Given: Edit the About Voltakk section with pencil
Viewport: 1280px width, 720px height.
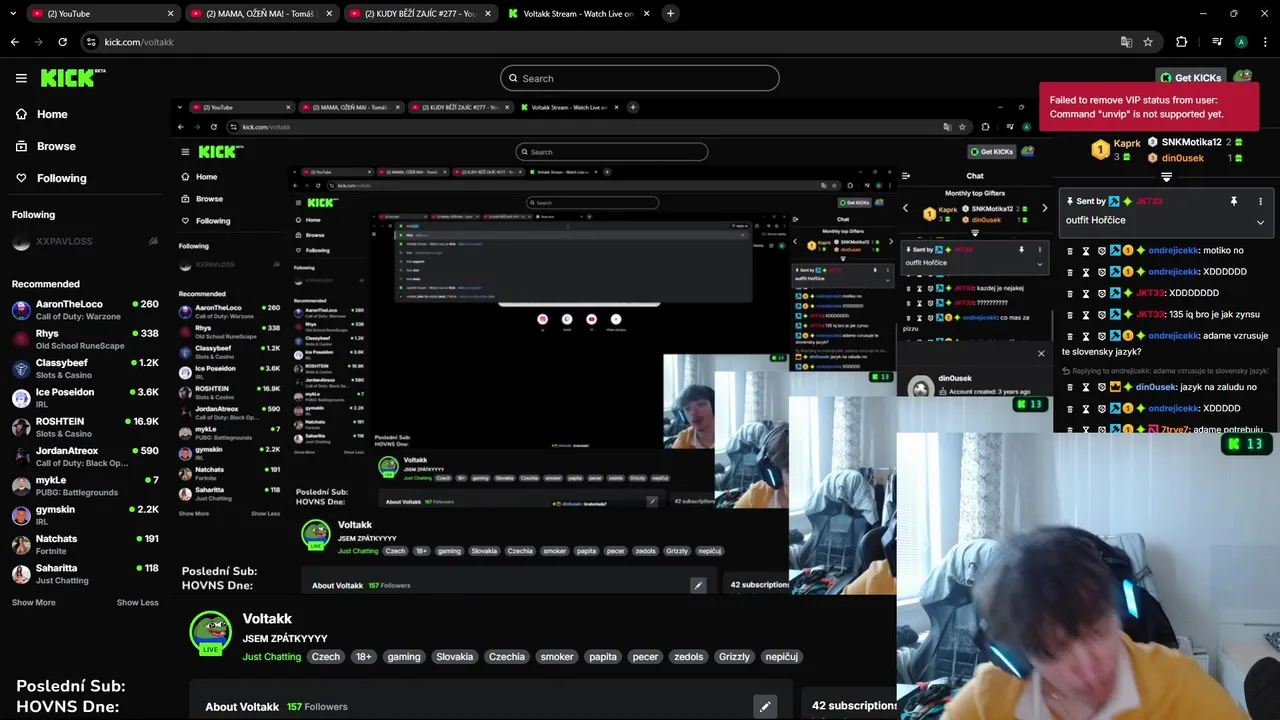Looking at the screenshot, I should (x=765, y=706).
